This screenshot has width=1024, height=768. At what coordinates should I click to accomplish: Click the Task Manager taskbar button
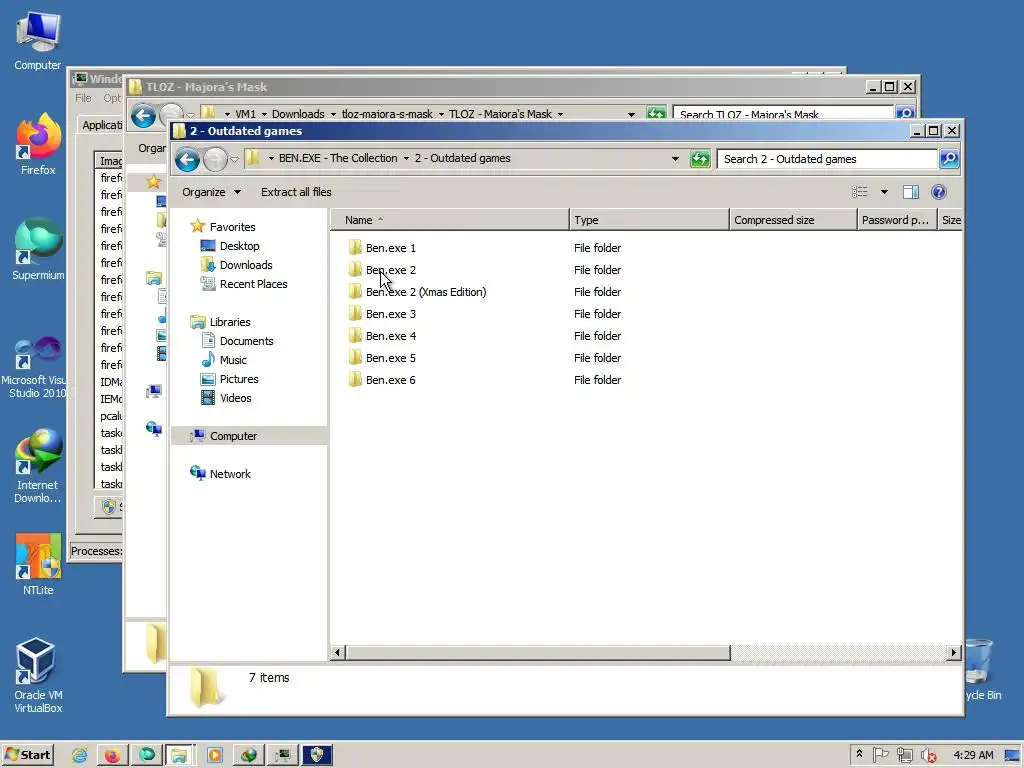click(x=283, y=755)
